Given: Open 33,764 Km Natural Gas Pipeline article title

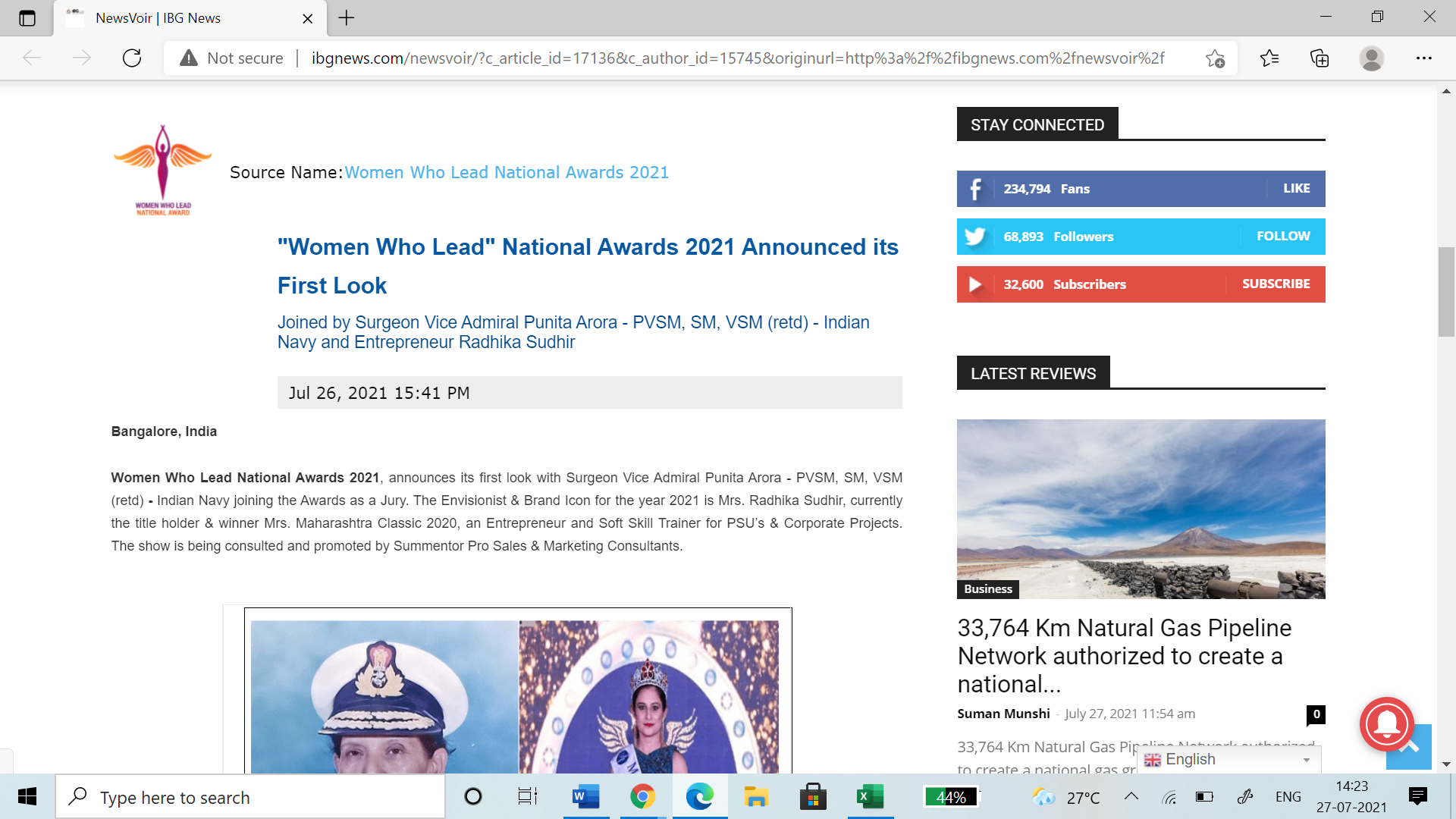Looking at the screenshot, I should pyautogui.click(x=1125, y=656).
